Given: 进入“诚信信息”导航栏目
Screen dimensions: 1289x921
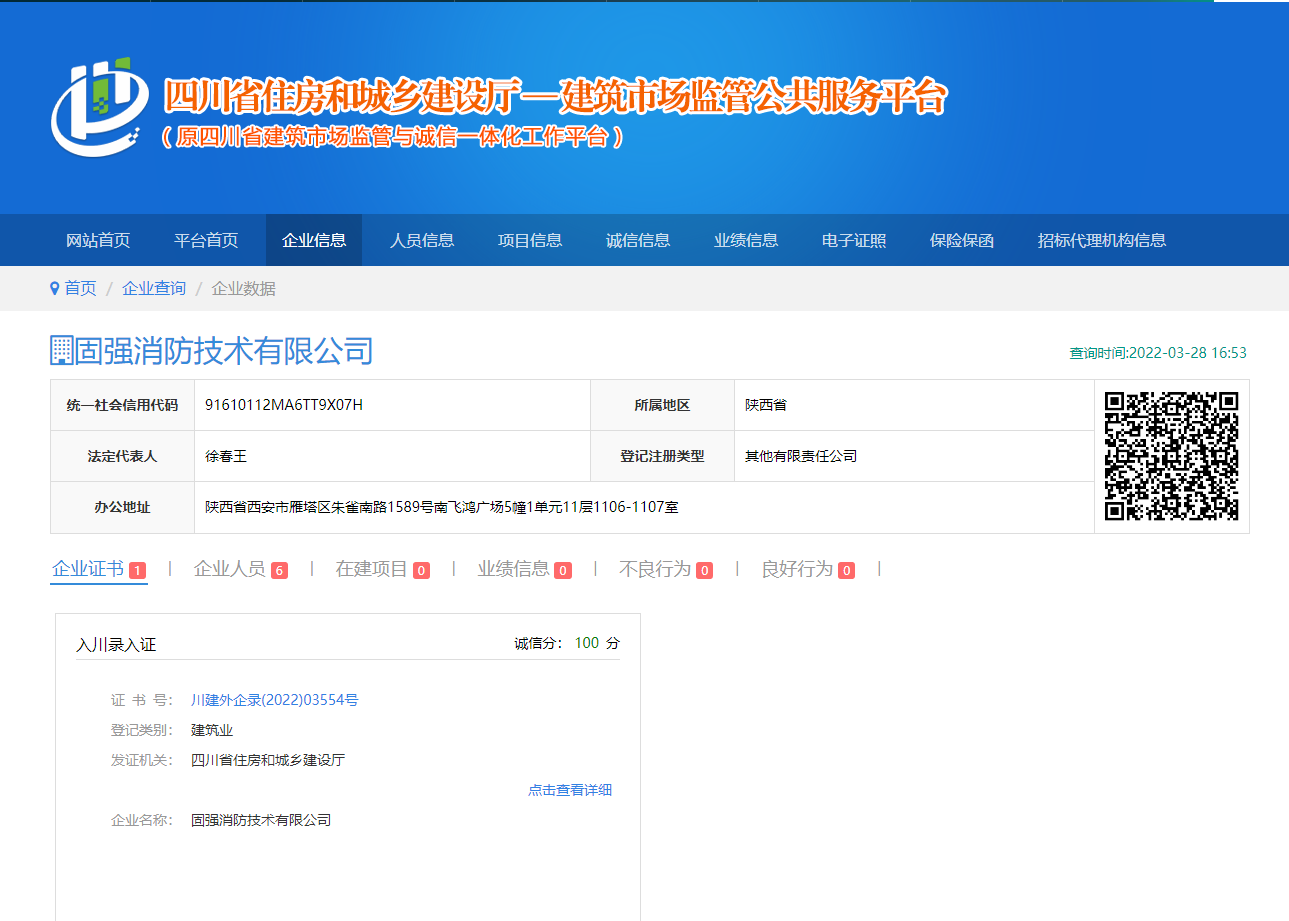Looking at the screenshot, I should 638,240.
